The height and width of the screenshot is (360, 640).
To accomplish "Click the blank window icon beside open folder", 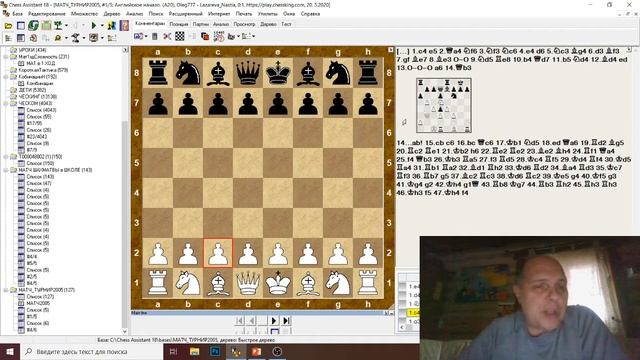I will coord(21,26).
